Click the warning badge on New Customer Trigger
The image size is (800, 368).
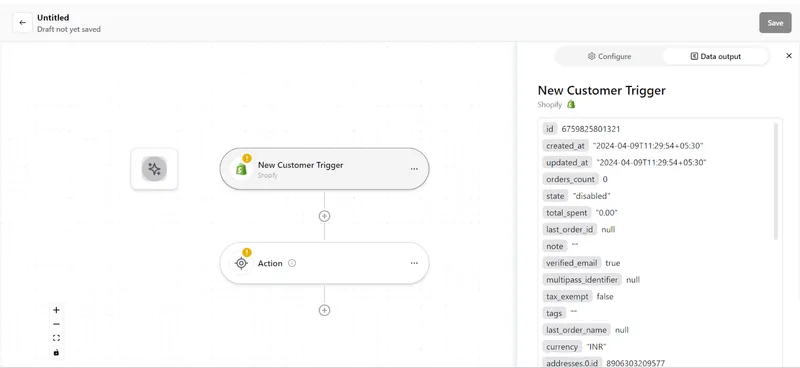pos(247,158)
